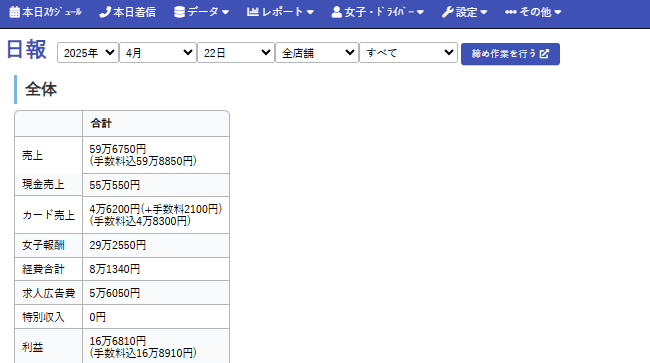The width and height of the screenshot is (650, 363).
Task: Click the phone icon beside 本日着信
Action: 105,12
